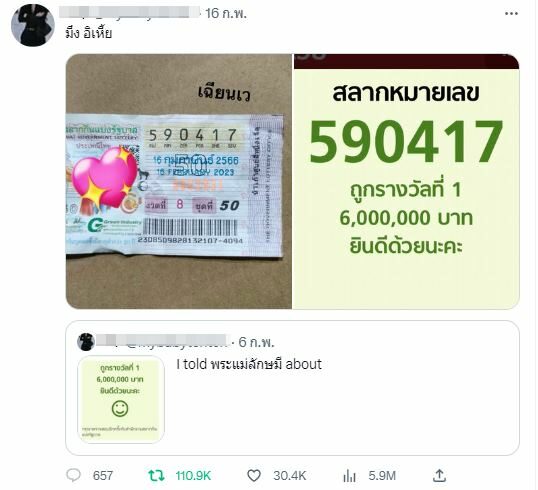Image resolution: width=538 pixels, height=490 pixels.
Task: Click the 16 ก.พ. tweet date
Action: (x=226, y=14)
